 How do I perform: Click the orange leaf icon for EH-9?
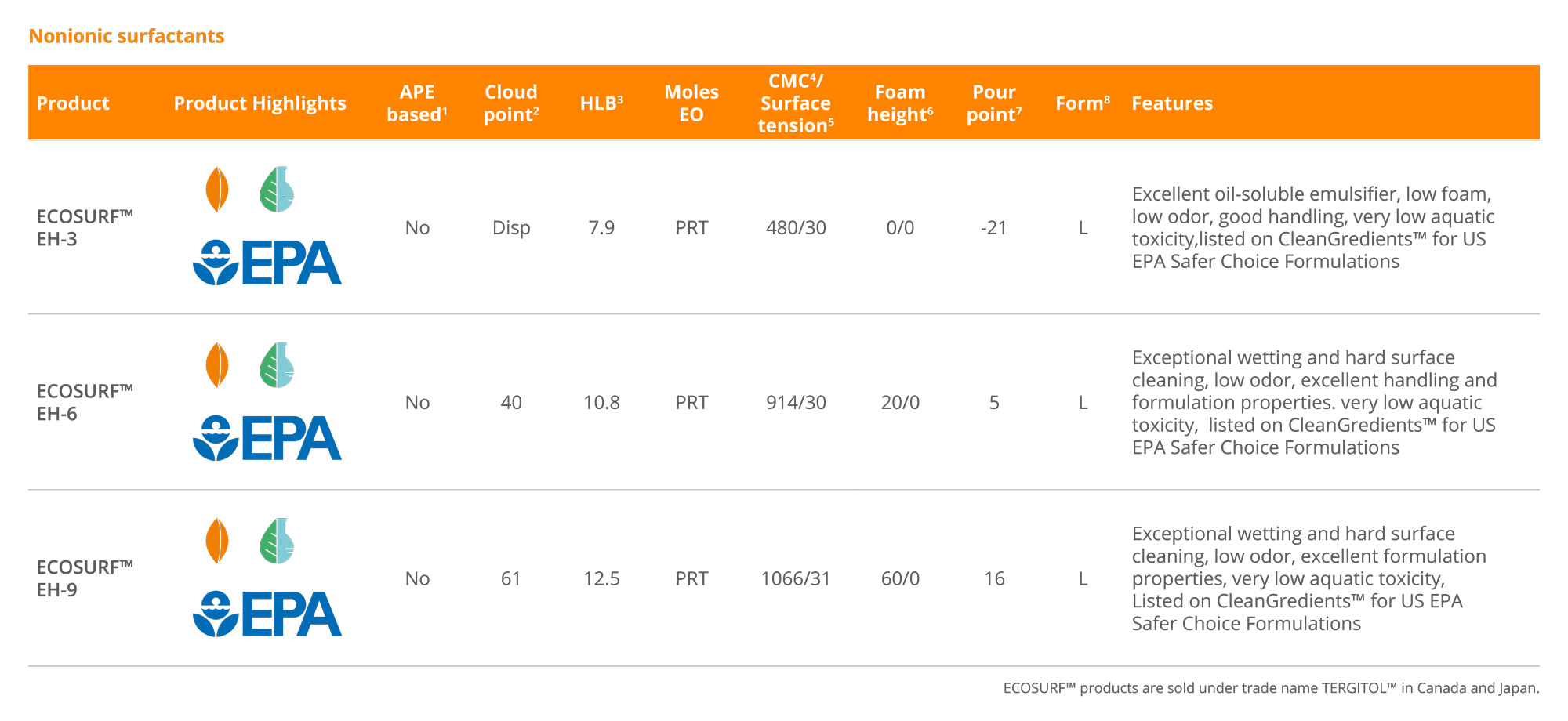[x=217, y=541]
